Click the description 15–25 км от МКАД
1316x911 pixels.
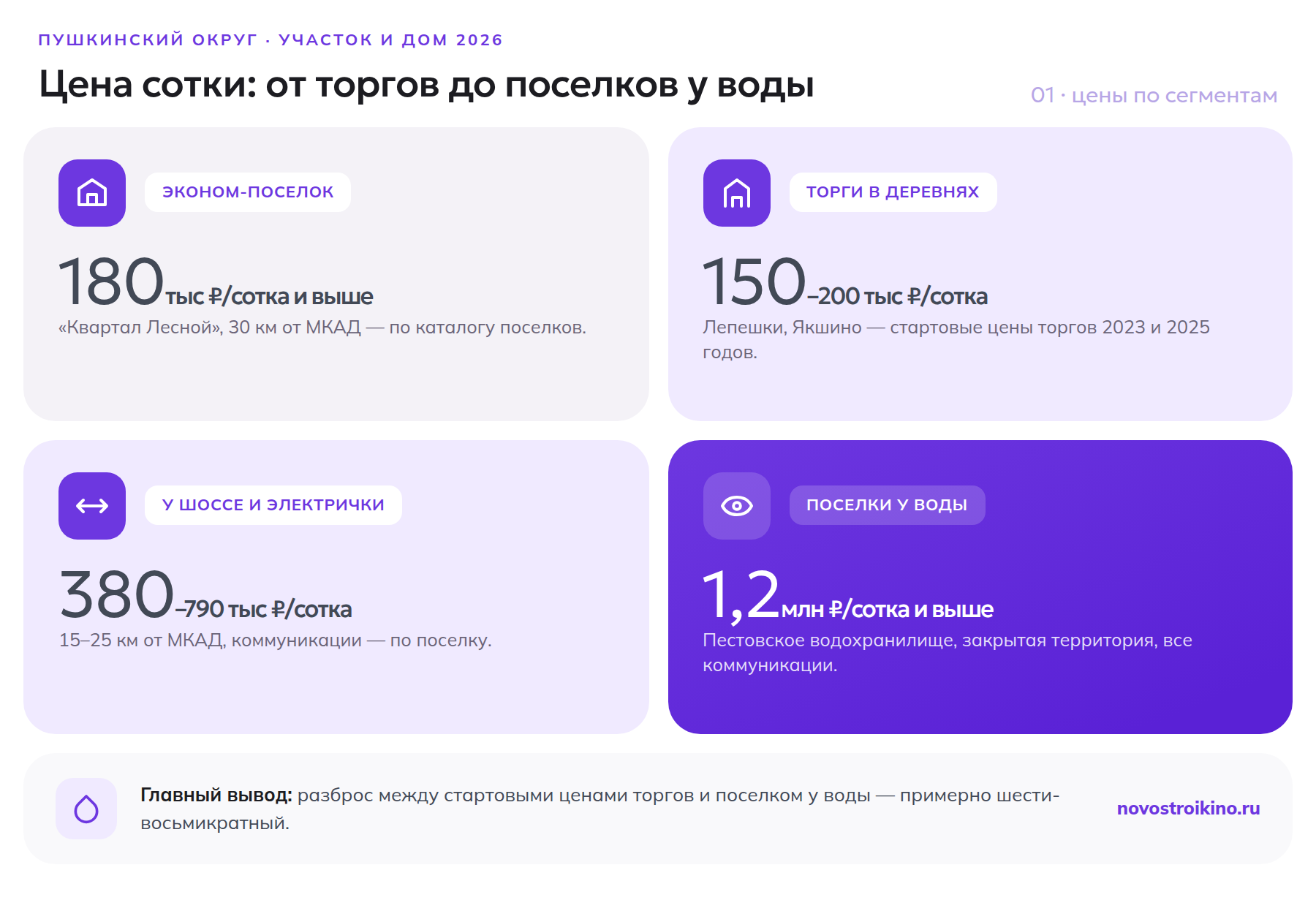(x=276, y=640)
